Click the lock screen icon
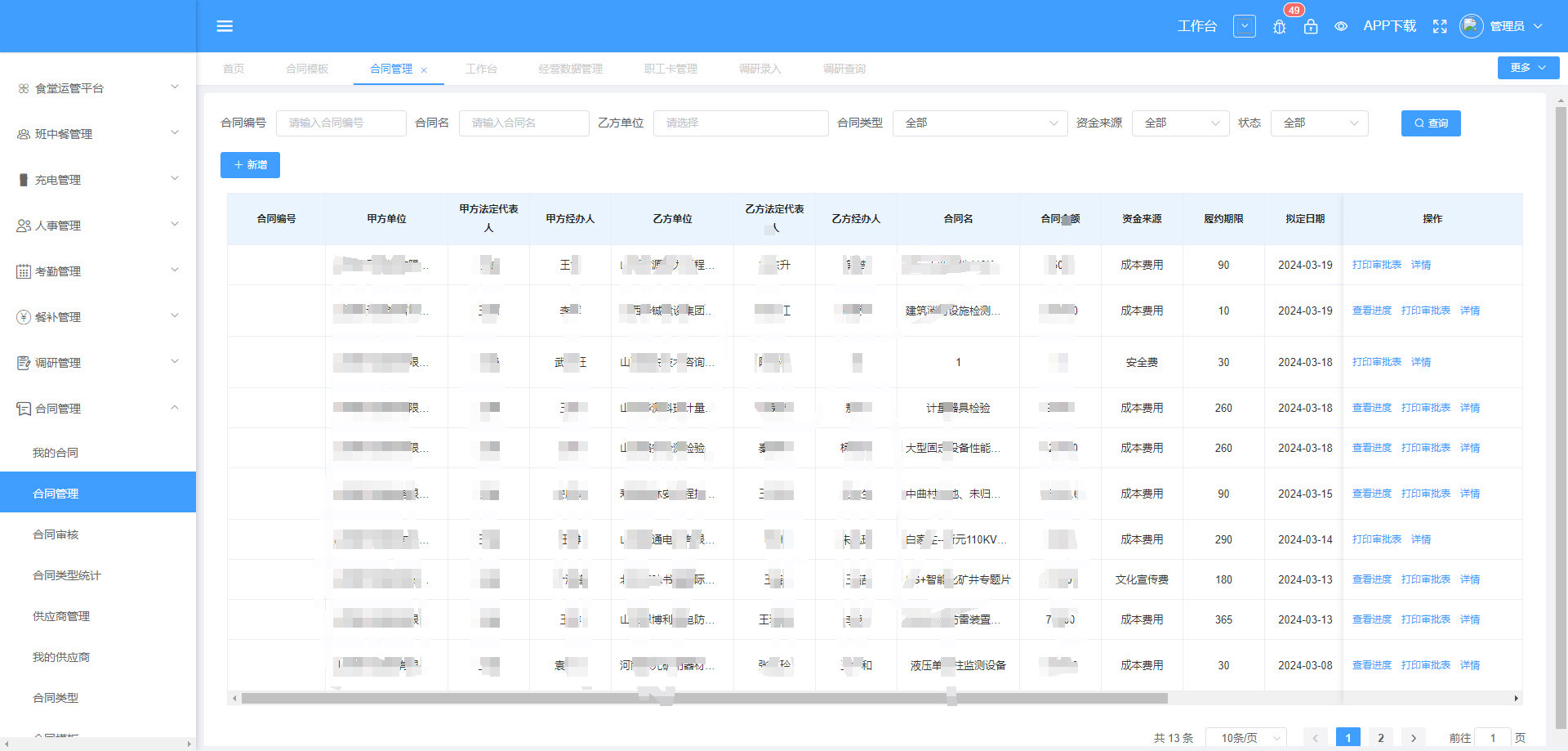1568x751 pixels. (x=1311, y=26)
